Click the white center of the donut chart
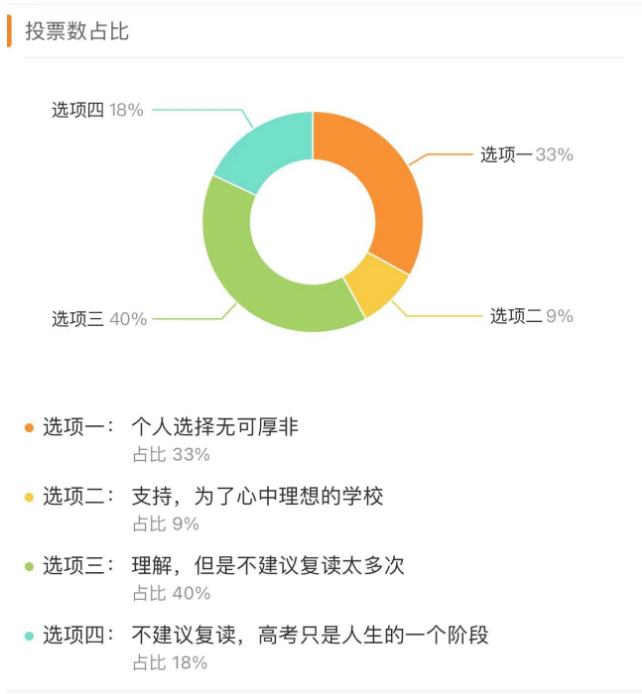This screenshot has width=642, height=694. click(x=313, y=222)
